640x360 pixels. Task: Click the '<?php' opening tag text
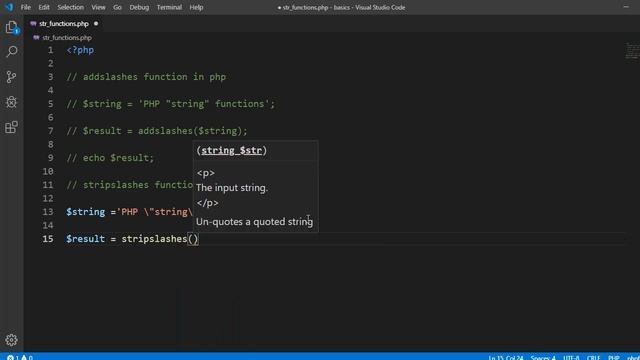pos(80,50)
